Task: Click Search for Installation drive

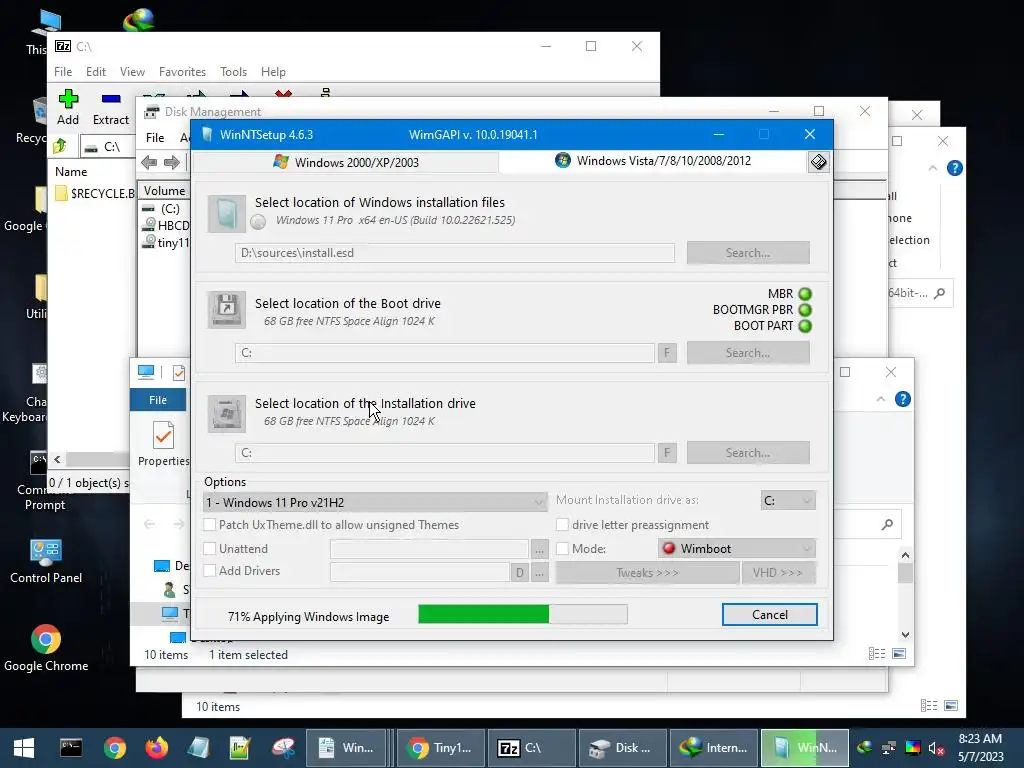Action: point(748,453)
